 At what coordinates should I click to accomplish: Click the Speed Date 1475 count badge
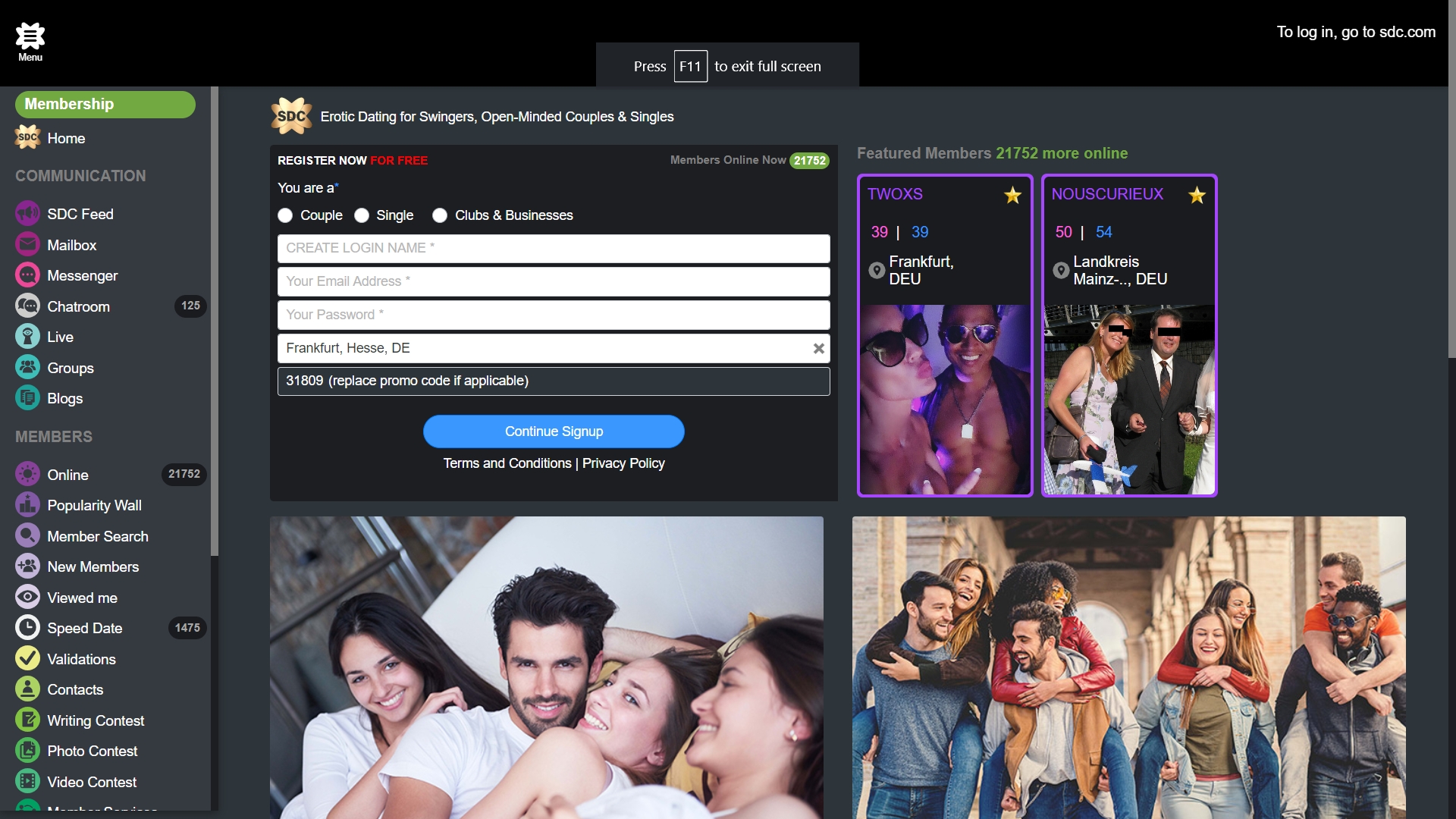187,628
